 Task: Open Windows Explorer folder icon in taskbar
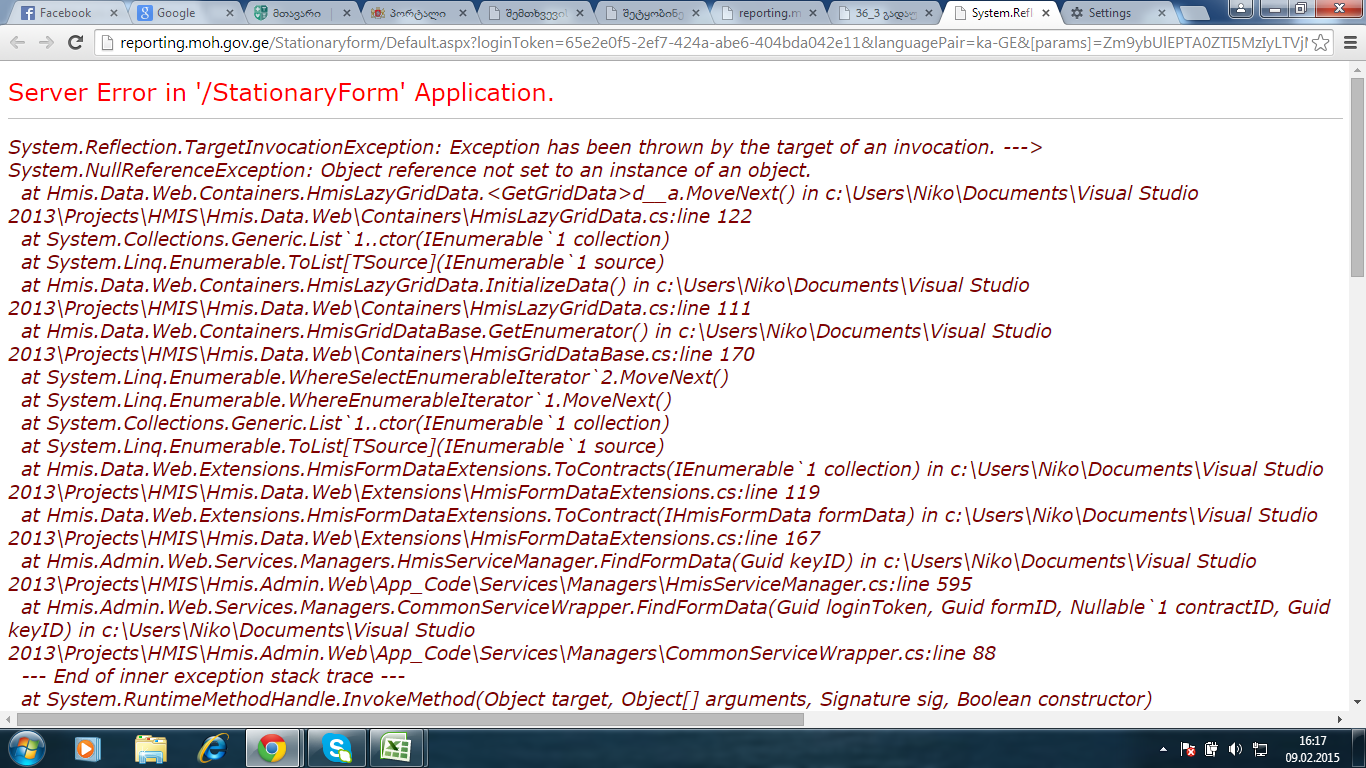pos(151,748)
